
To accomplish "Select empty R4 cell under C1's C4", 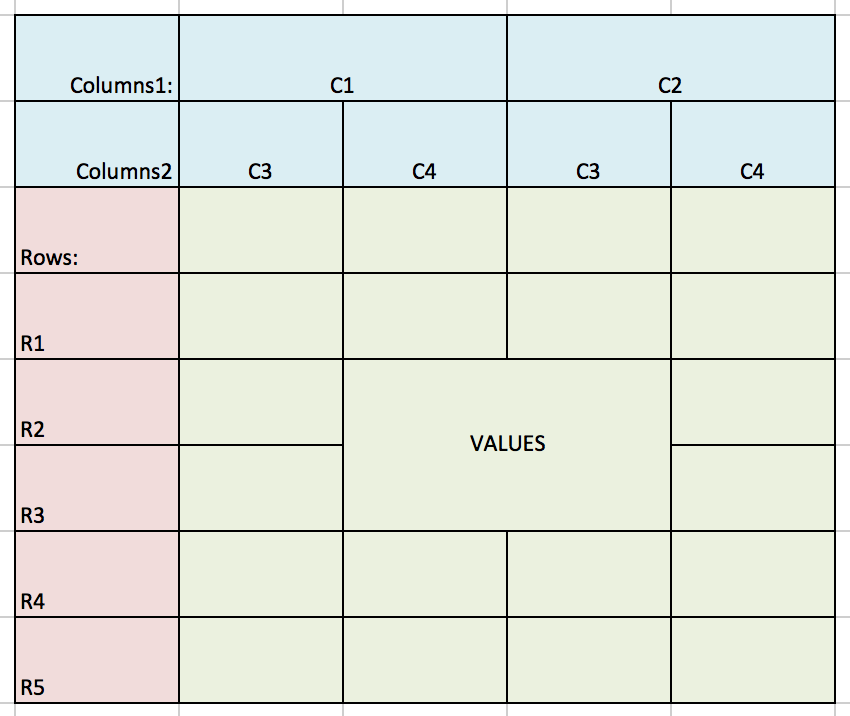I will [424, 574].
